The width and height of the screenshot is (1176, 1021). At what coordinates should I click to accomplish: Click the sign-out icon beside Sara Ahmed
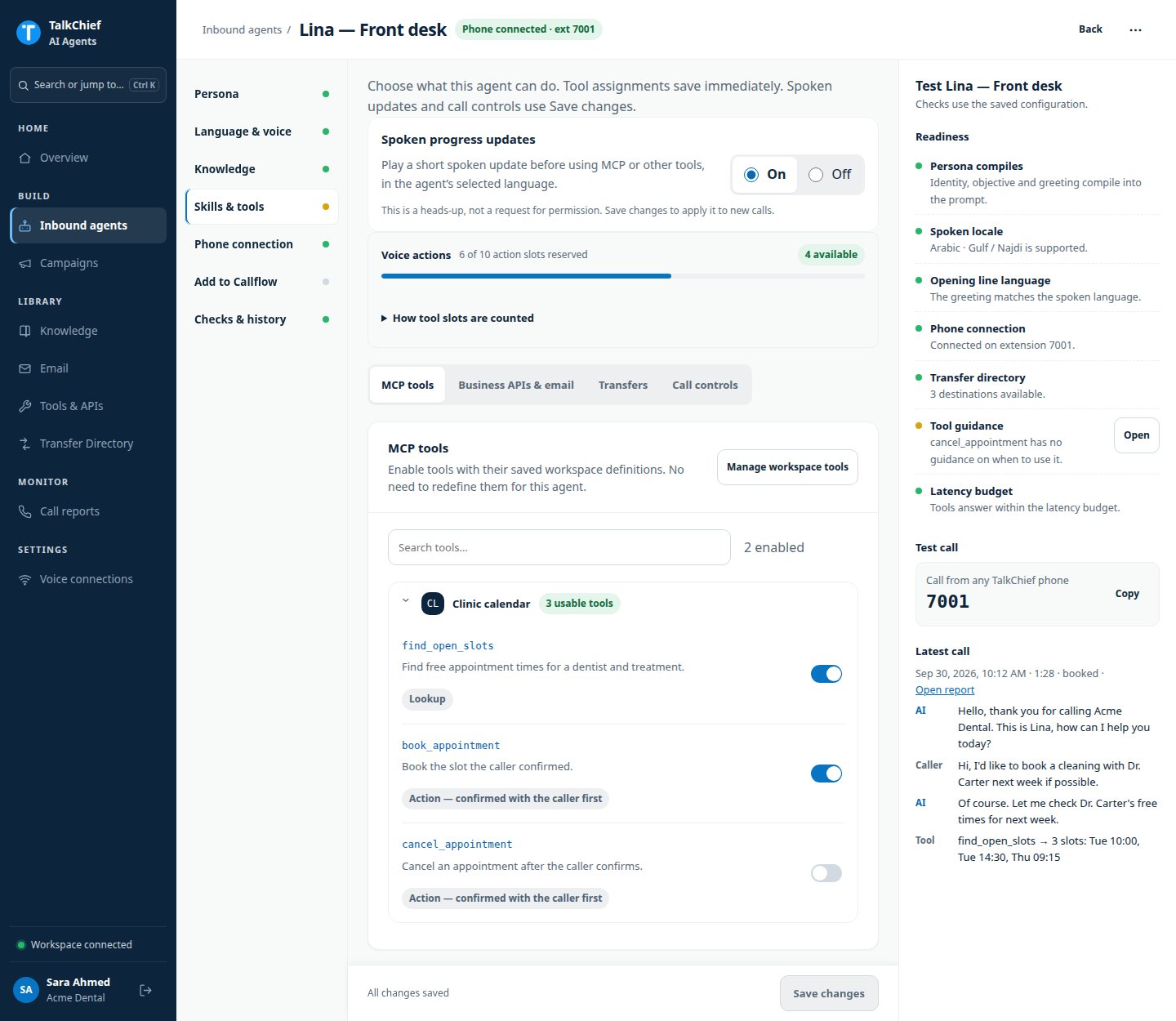[146, 990]
